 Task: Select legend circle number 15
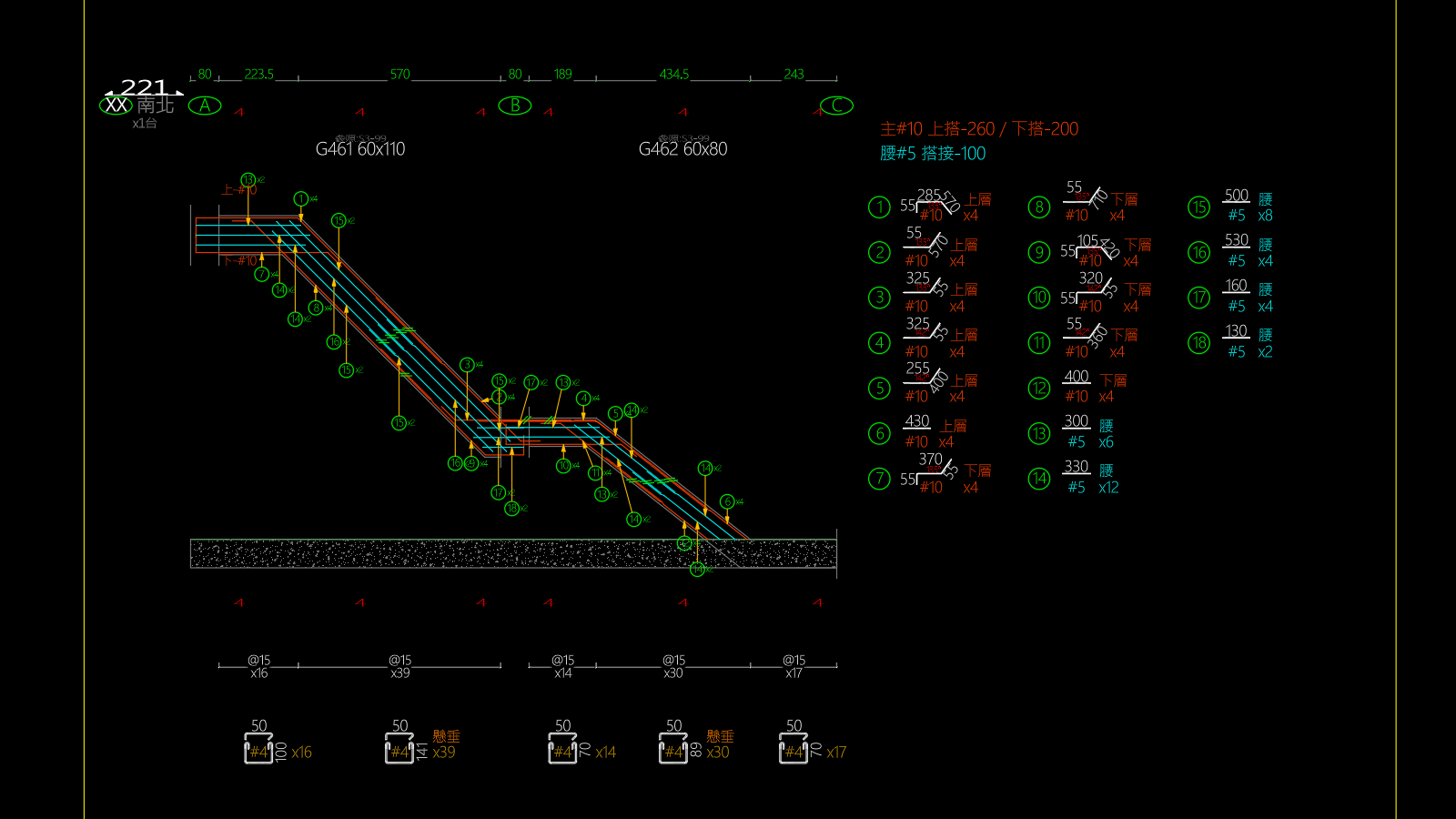[1199, 207]
